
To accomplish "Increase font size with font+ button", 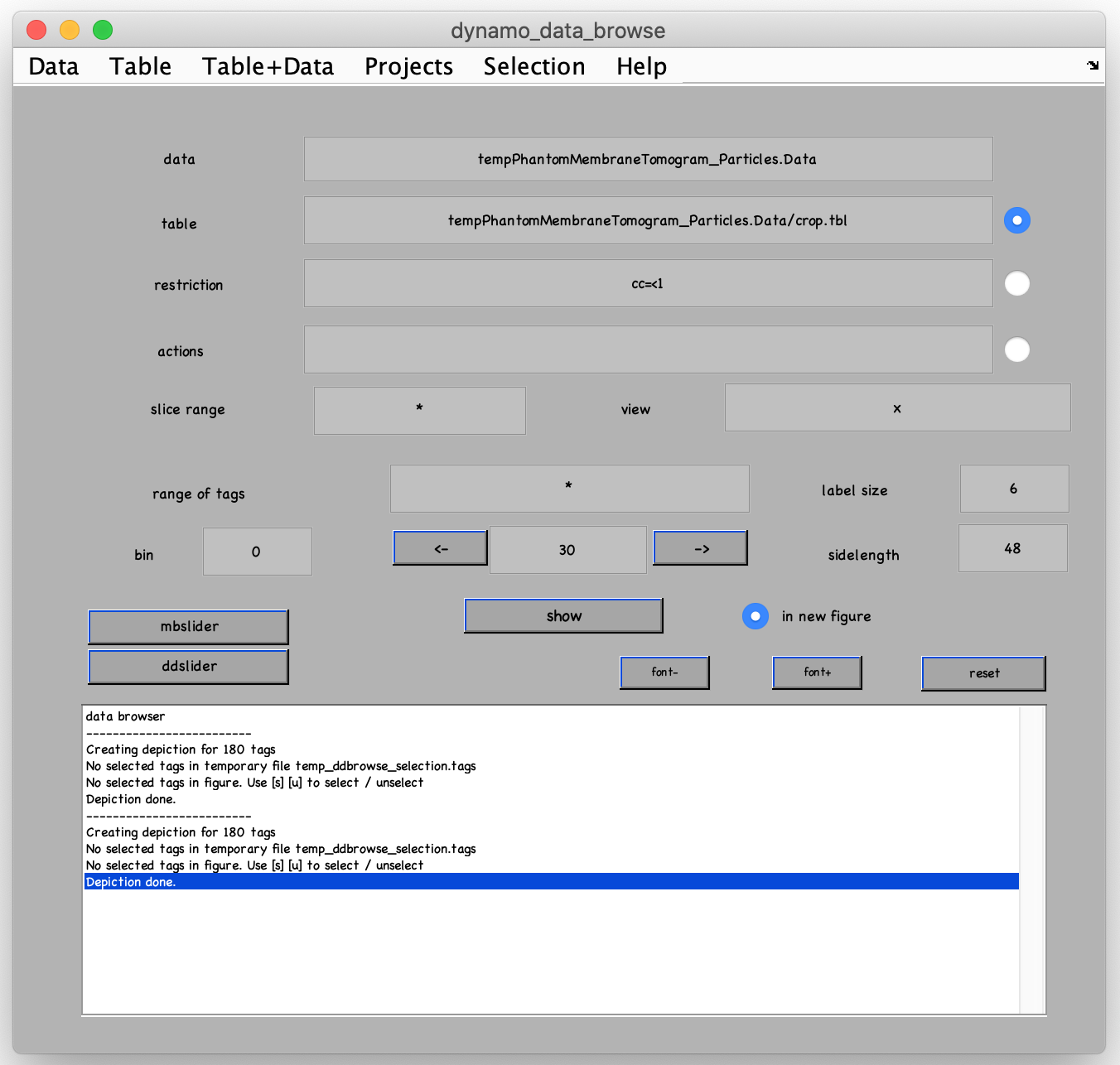I will pos(817,672).
